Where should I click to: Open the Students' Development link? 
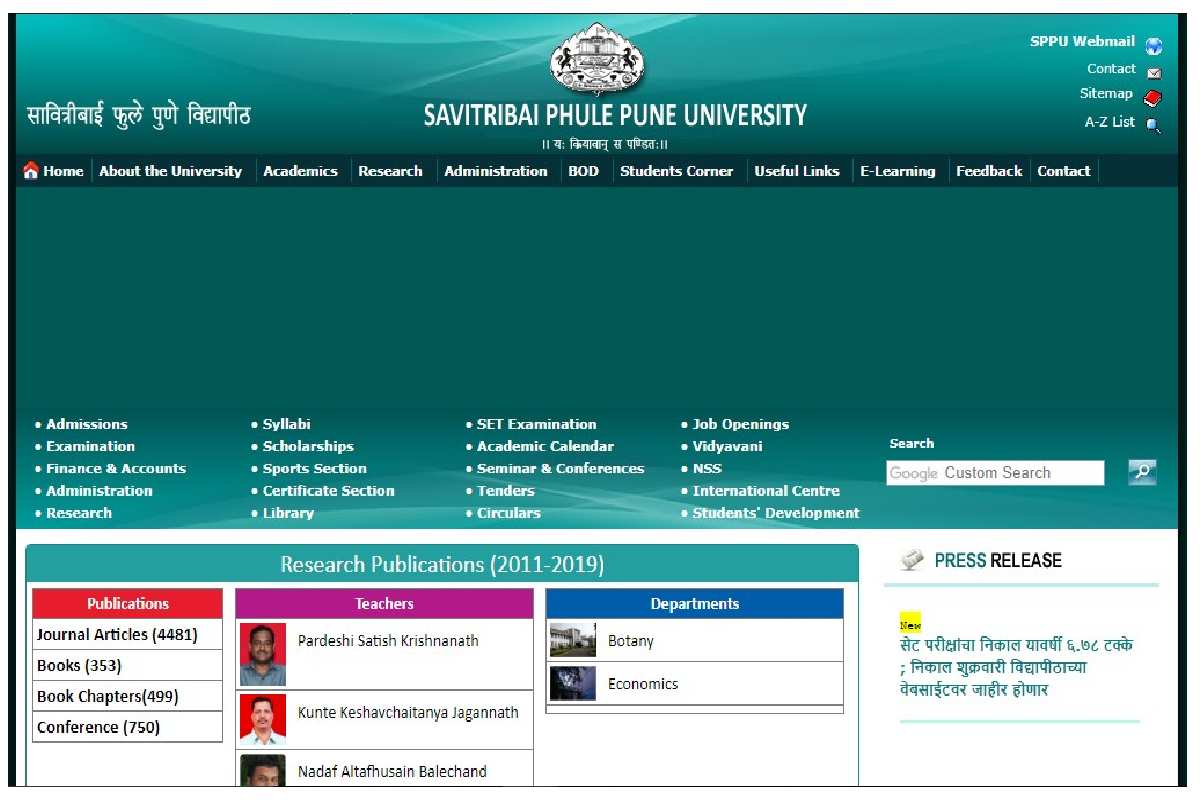(x=776, y=513)
